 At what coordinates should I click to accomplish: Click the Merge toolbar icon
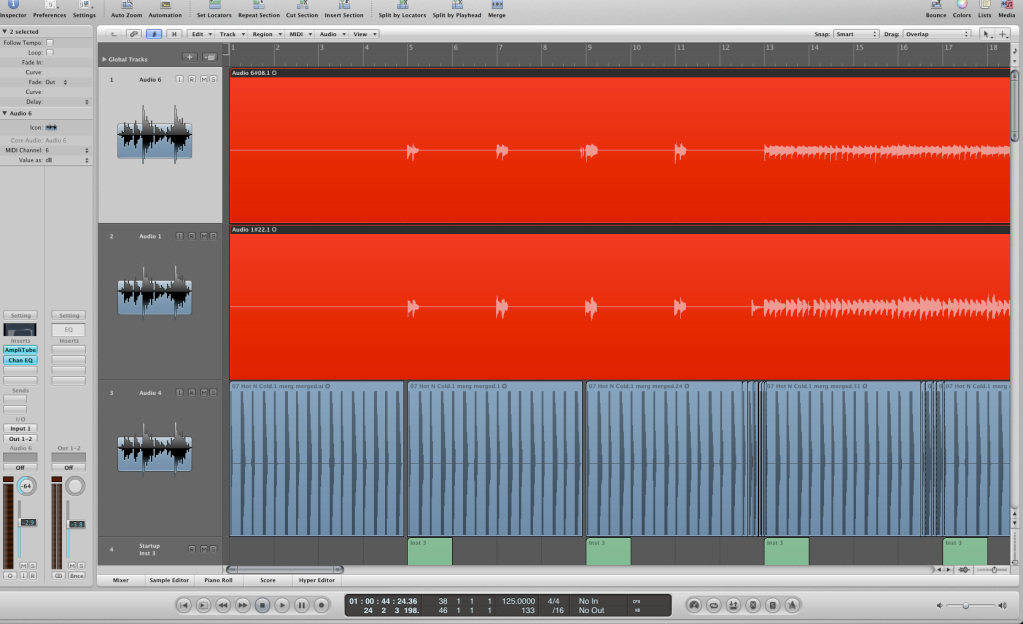[x=496, y=7]
